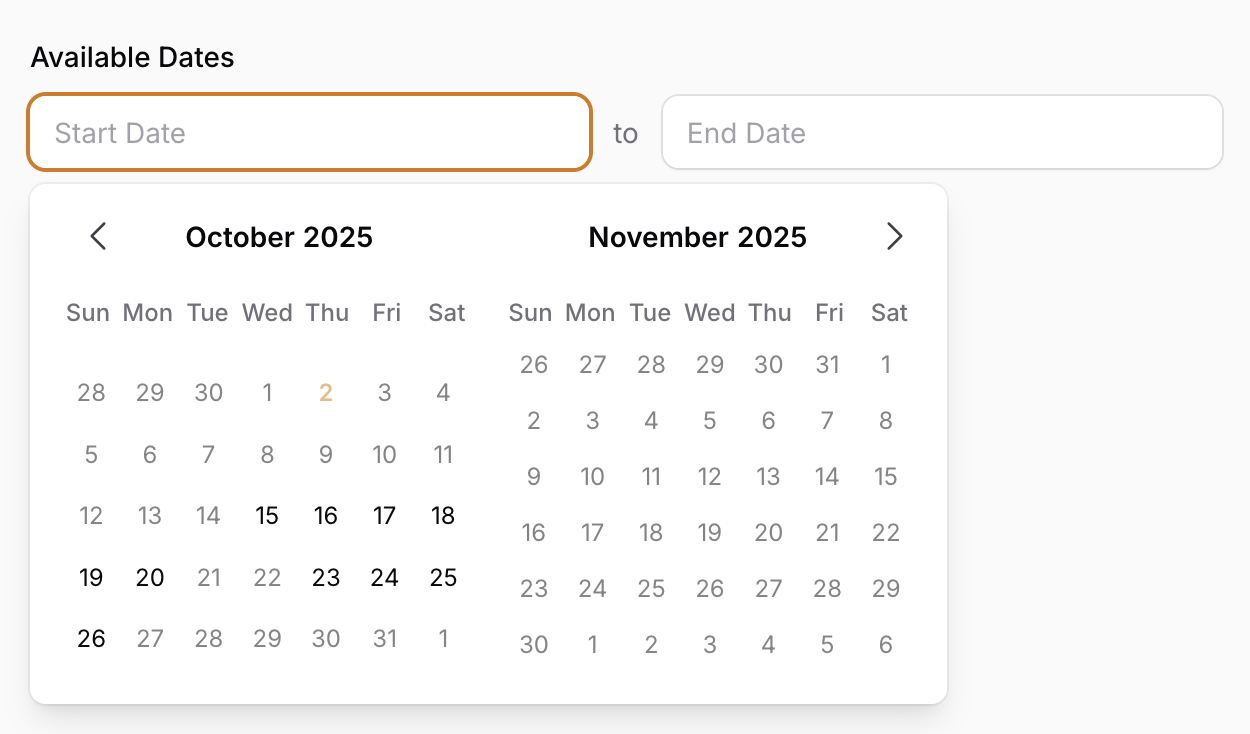
Task: Click the Start Date input field
Action: coord(310,131)
